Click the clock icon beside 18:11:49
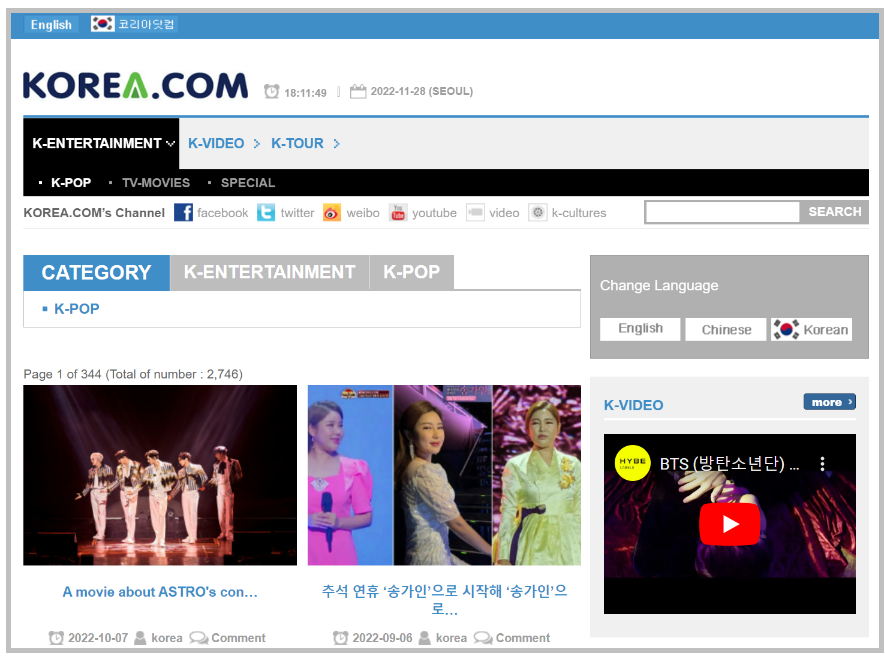This screenshot has height=658, width=885. (271, 91)
